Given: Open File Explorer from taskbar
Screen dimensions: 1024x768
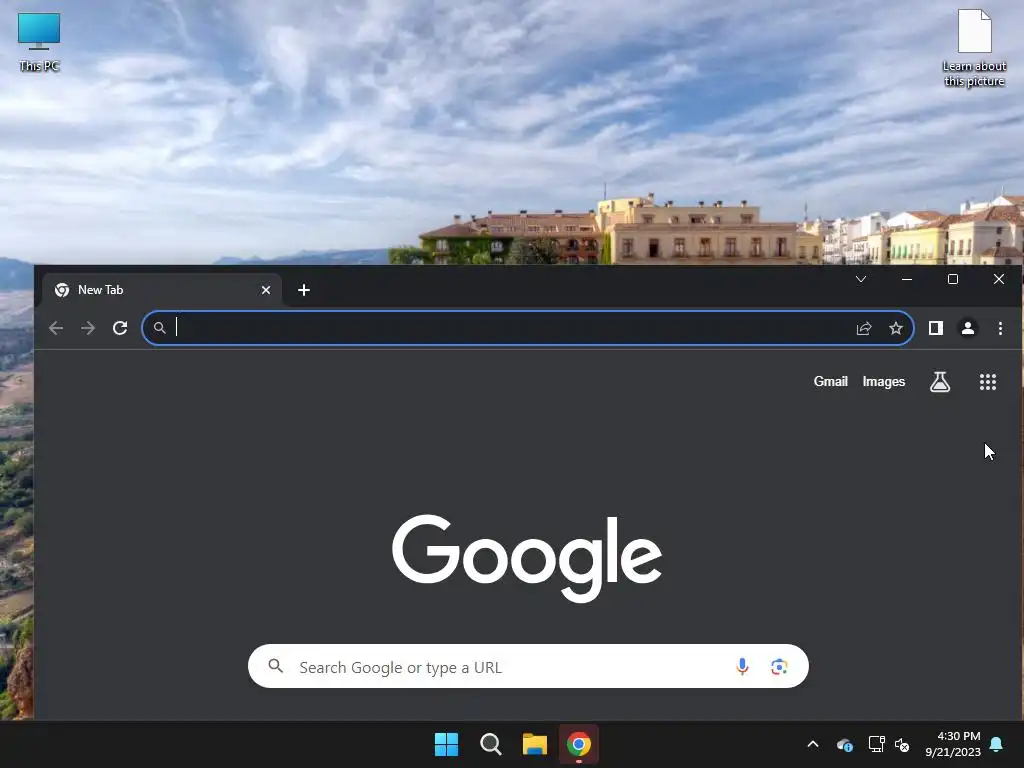Looking at the screenshot, I should click(535, 744).
